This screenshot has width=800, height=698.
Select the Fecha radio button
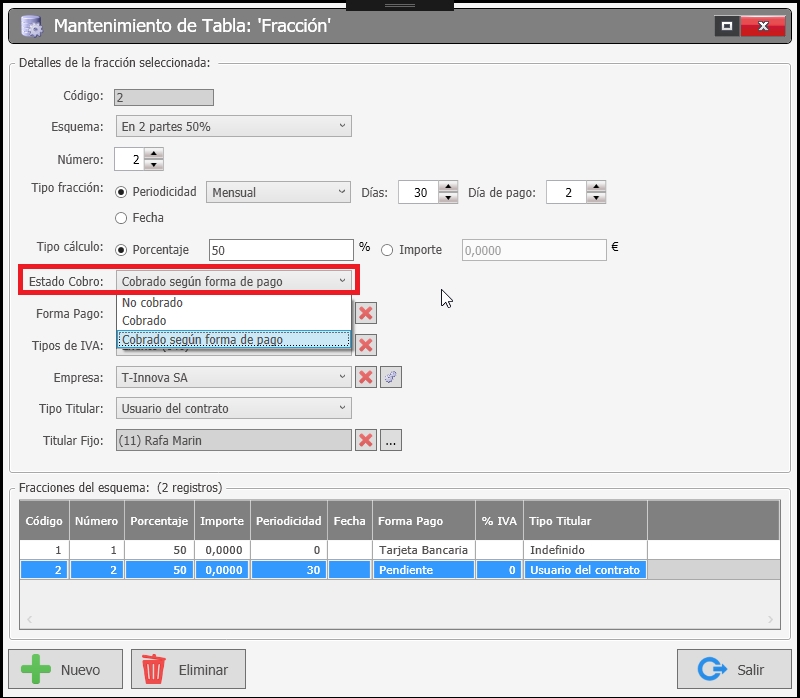(121, 218)
